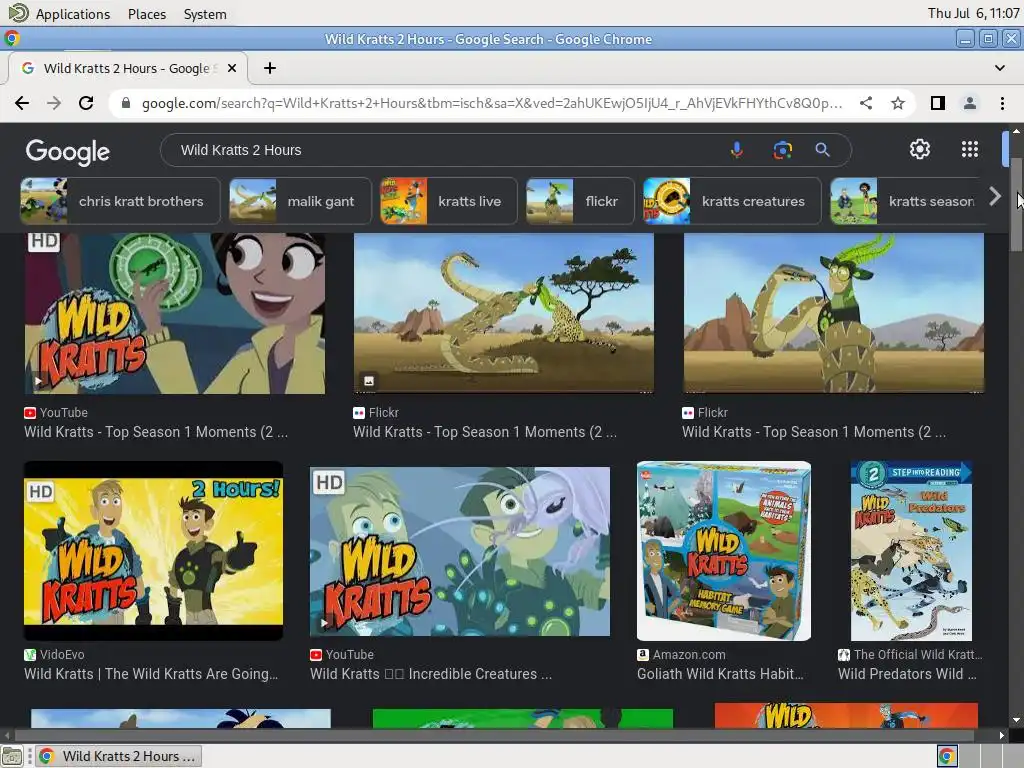Open the Places menu
The image size is (1024, 768).
coord(147,14)
